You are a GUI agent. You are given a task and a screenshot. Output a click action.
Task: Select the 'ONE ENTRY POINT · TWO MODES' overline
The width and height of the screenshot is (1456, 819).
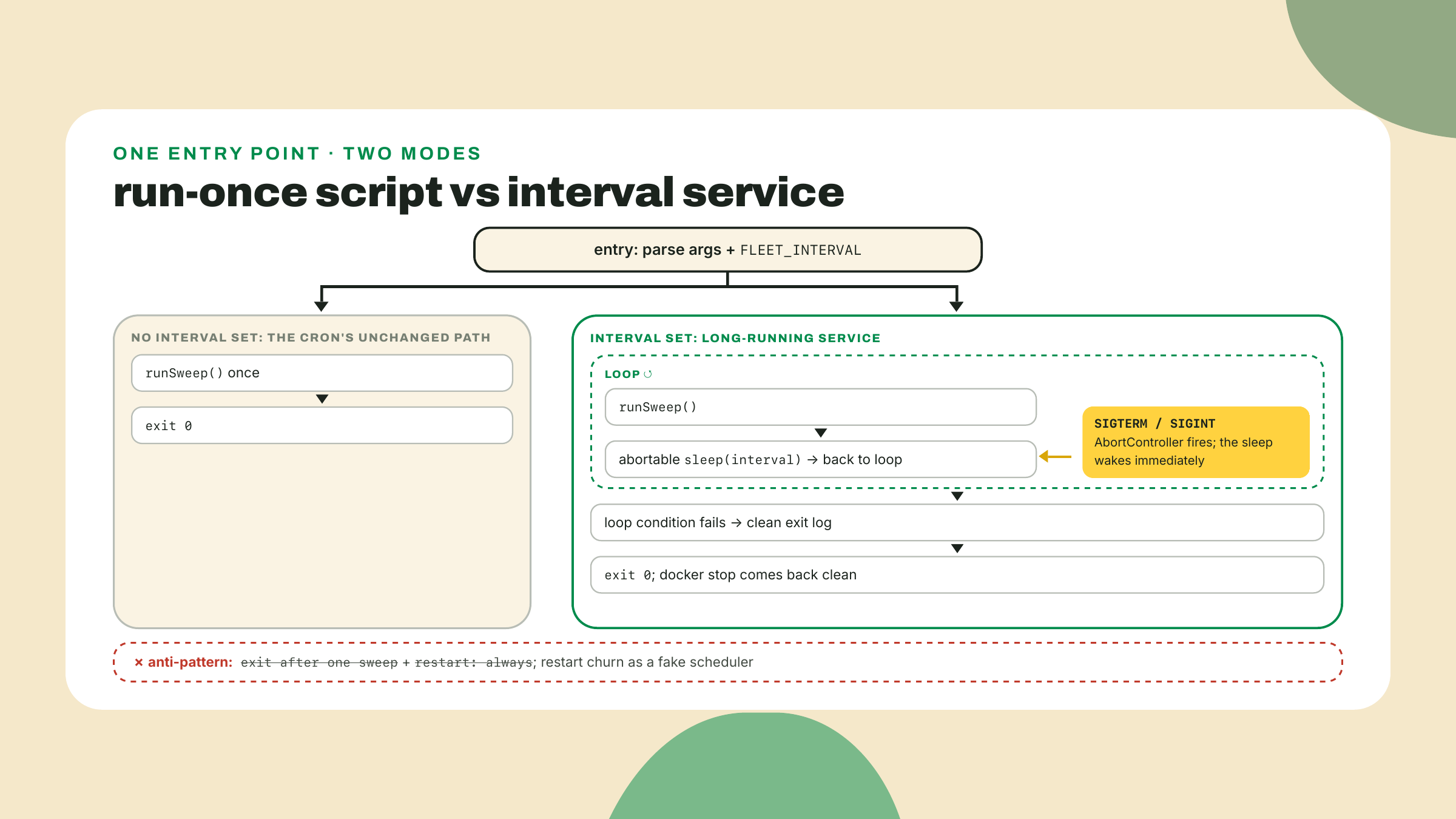click(x=297, y=153)
